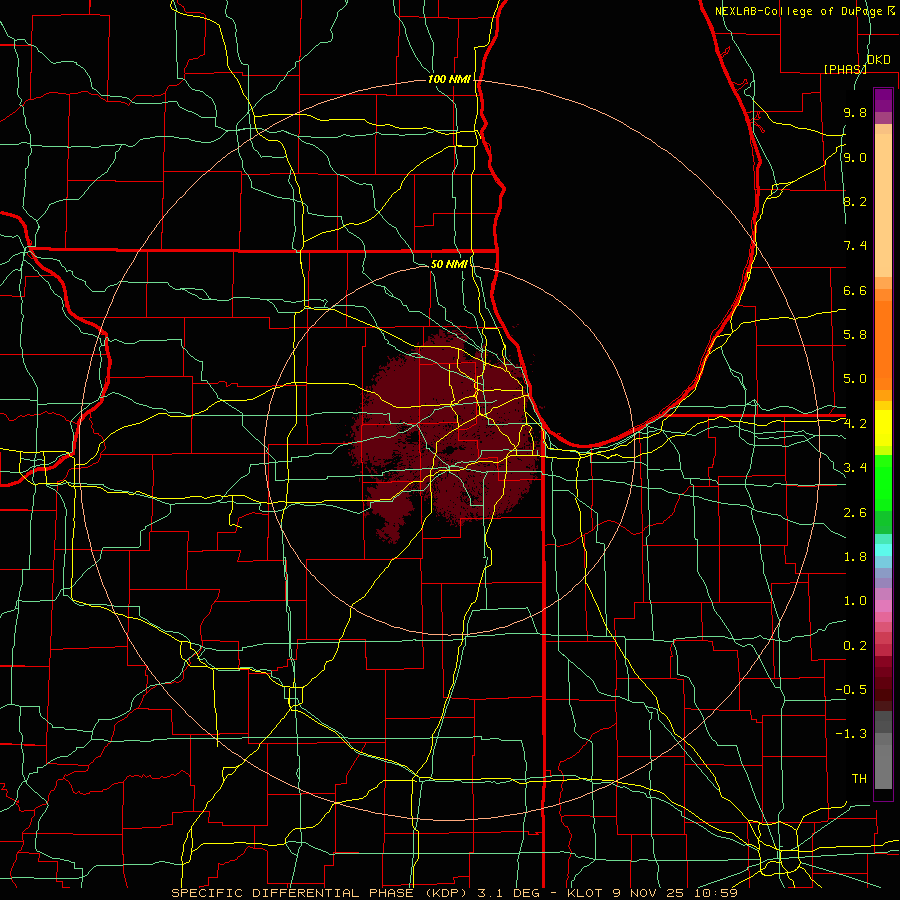900x900 pixels.
Task: Click the bright green swatch on color bar
Action: coord(883,482)
